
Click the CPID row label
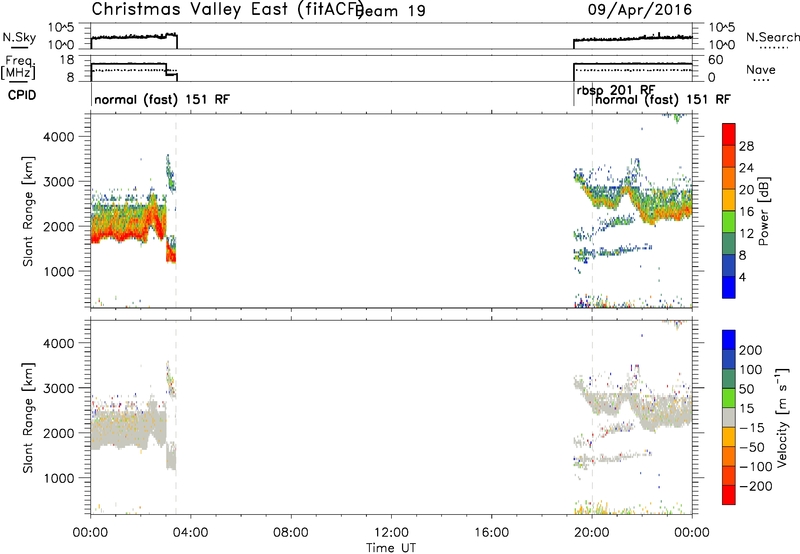point(22,95)
